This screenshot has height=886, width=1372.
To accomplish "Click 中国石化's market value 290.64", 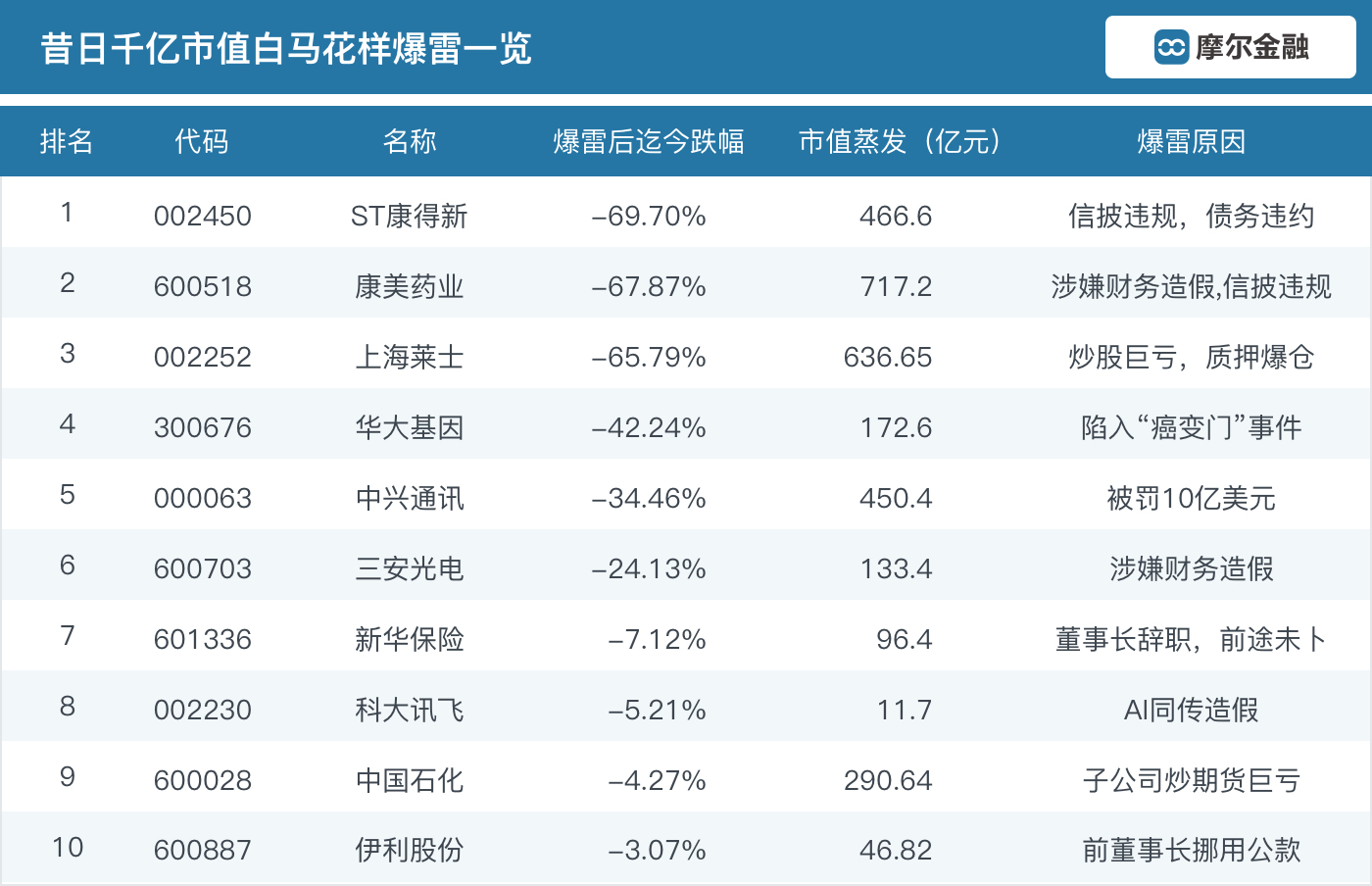I will coord(888,780).
